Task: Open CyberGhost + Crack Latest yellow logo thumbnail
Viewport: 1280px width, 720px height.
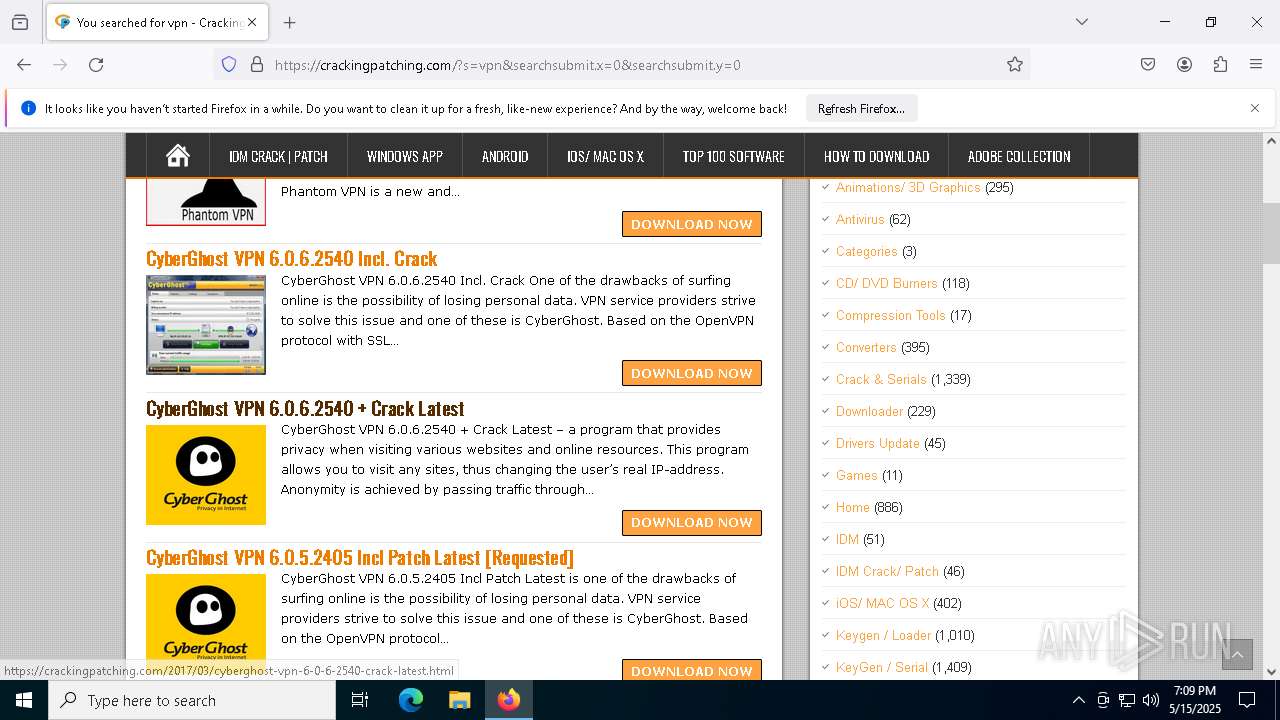Action: tap(206, 475)
